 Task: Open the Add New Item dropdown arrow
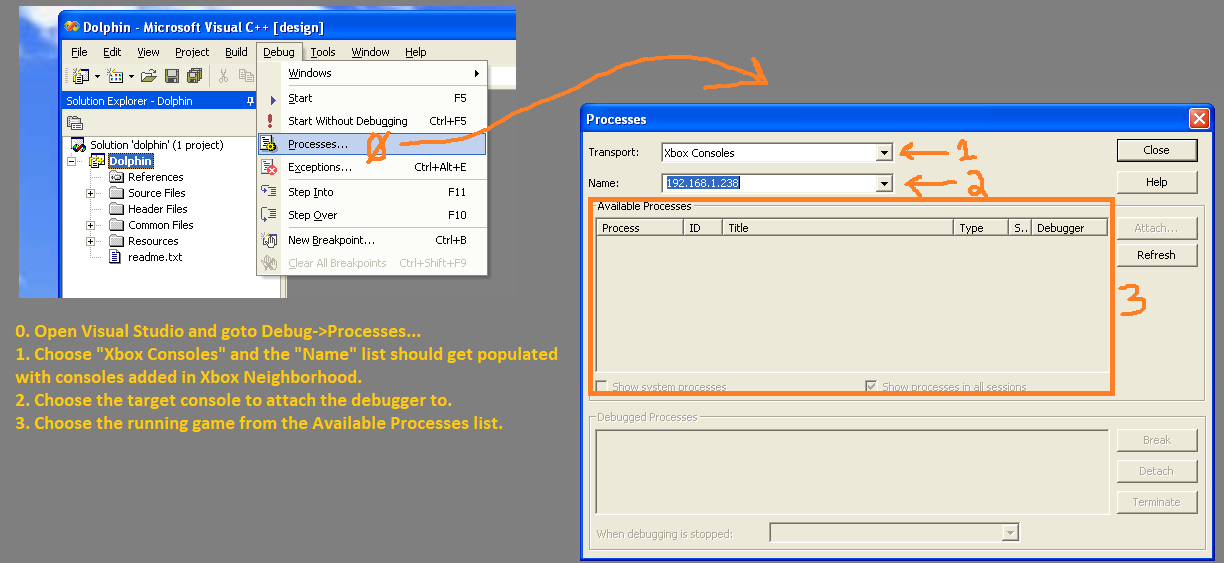pyautogui.click(x=129, y=76)
